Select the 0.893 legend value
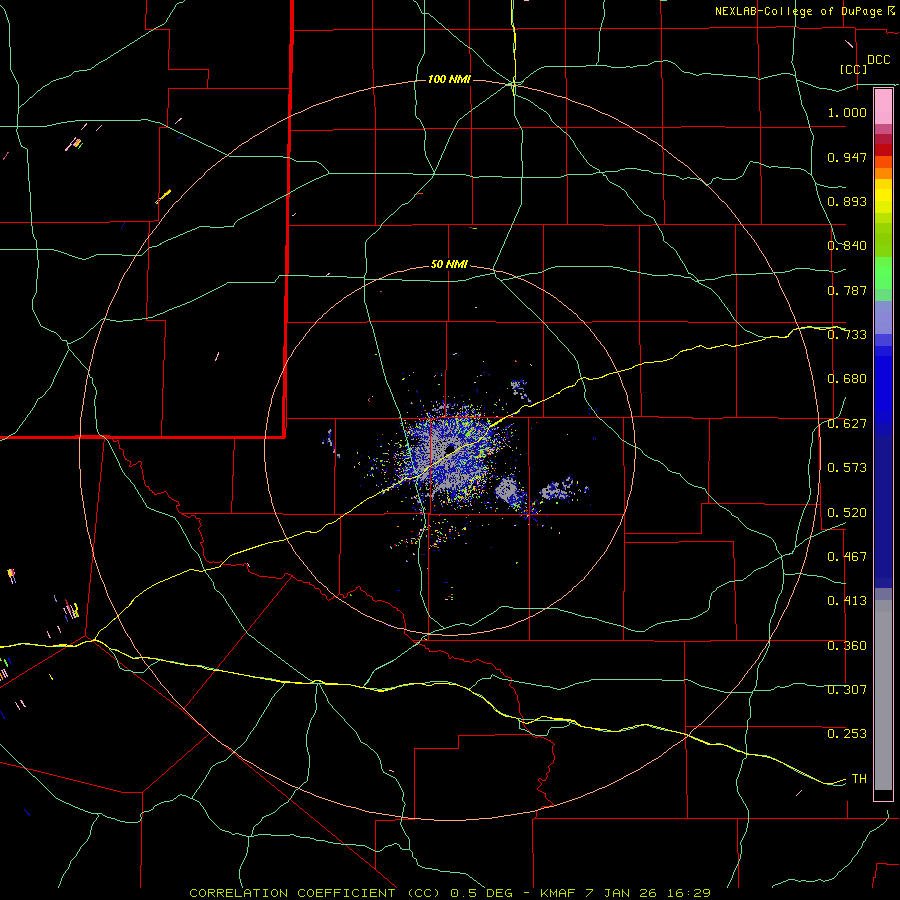 [x=847, y=201]
